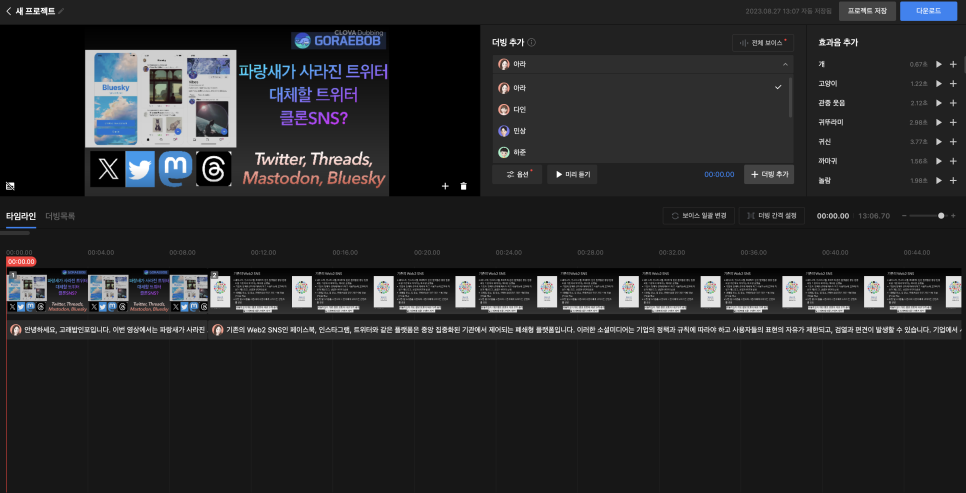The width and height of the screenshot is (966, 493).
Task: Choose the 다인 voice
Action: click(x=640, y=109)
